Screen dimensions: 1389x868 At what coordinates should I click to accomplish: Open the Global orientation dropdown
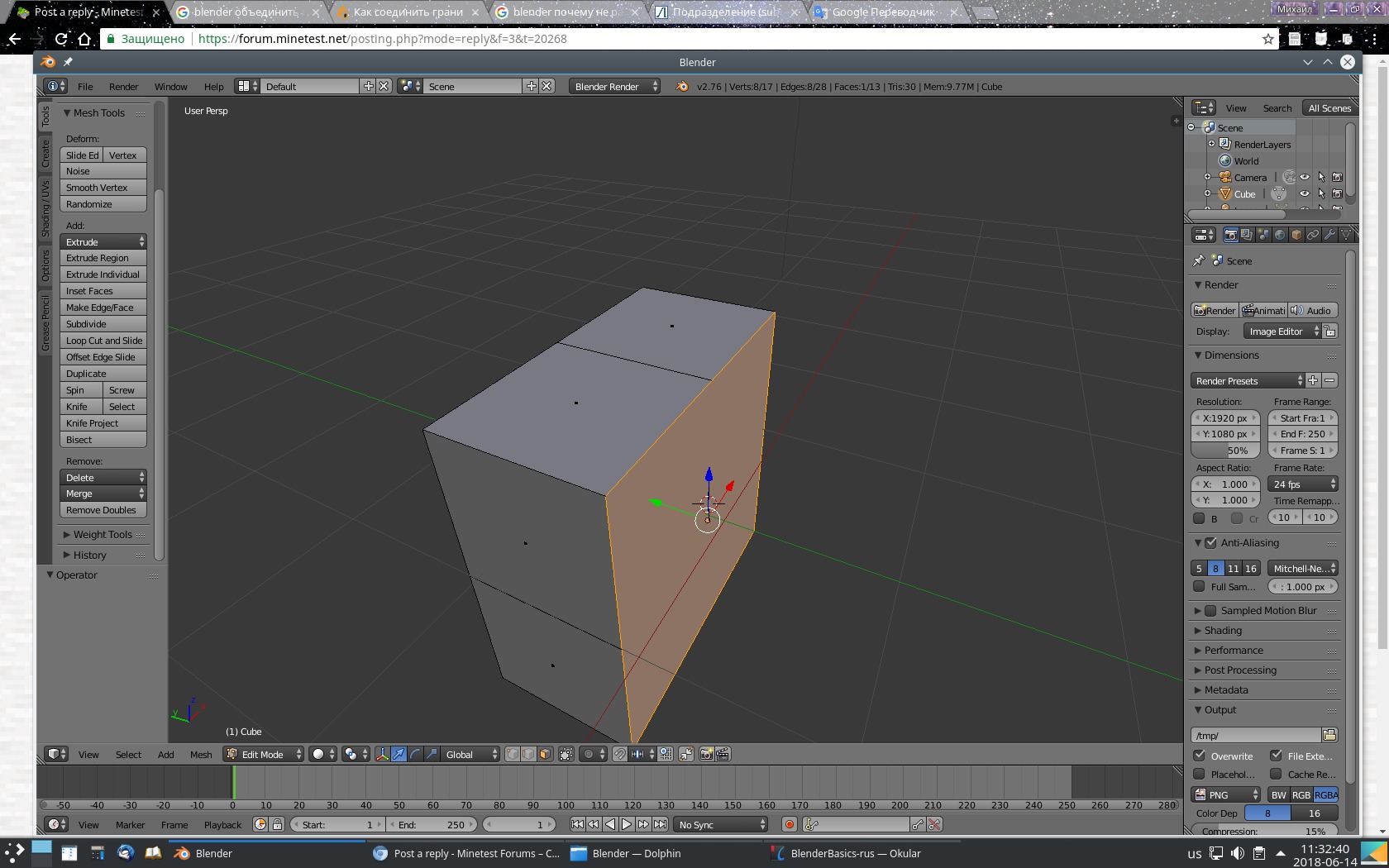(x=471, y=754)
